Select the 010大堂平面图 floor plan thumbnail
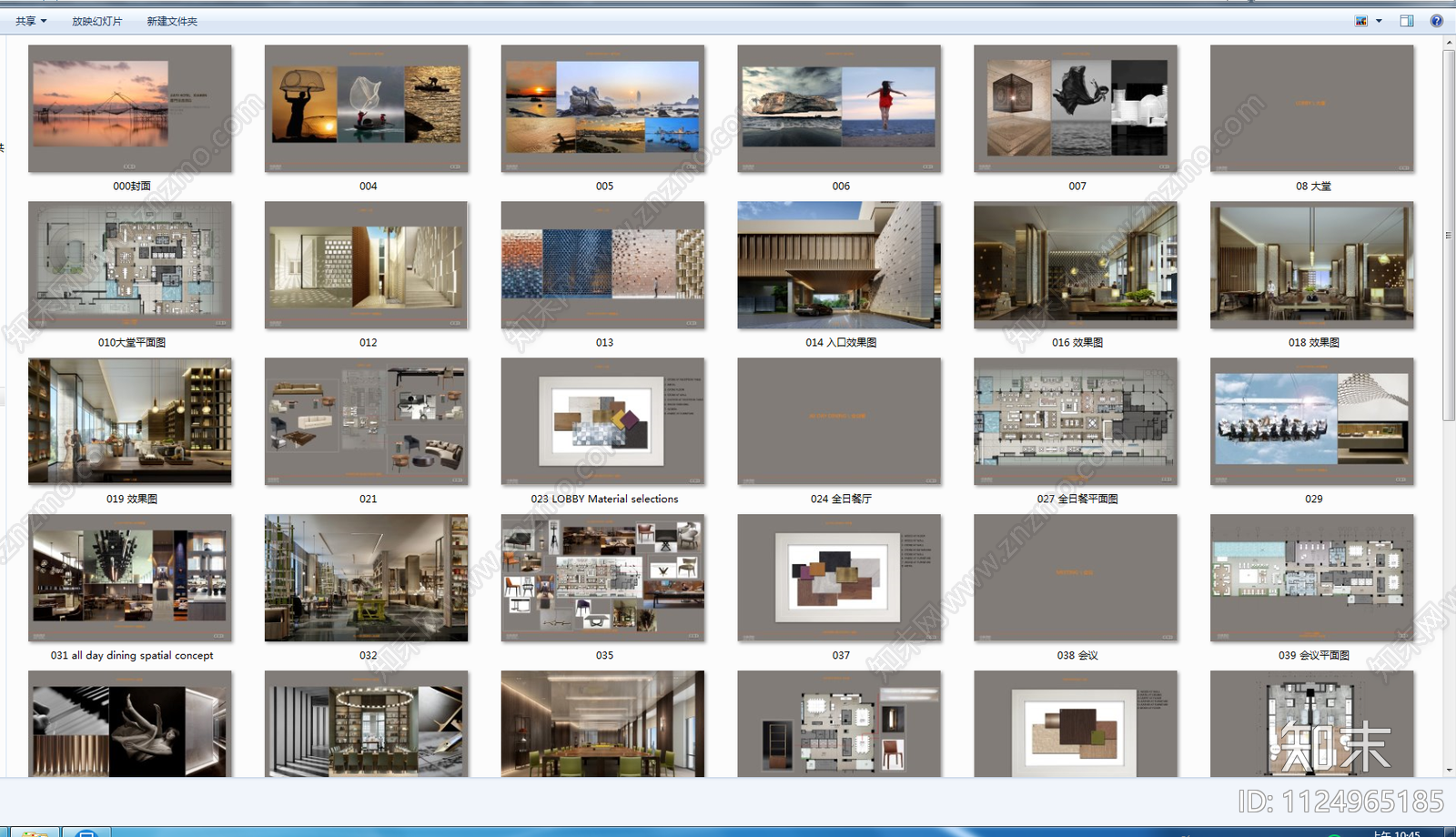 coord(130,265)
